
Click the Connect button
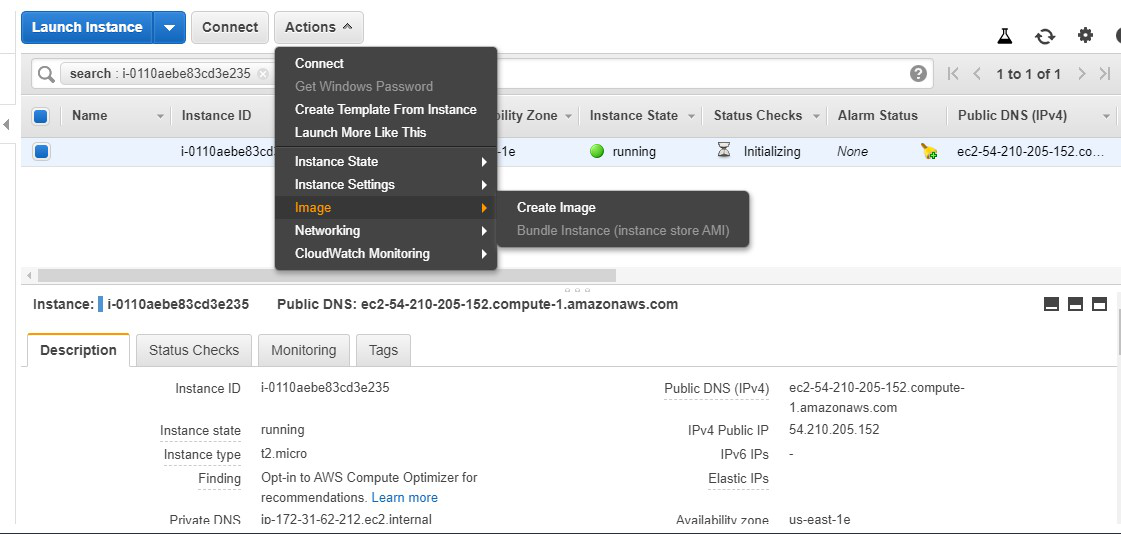(x=230, y=28)
